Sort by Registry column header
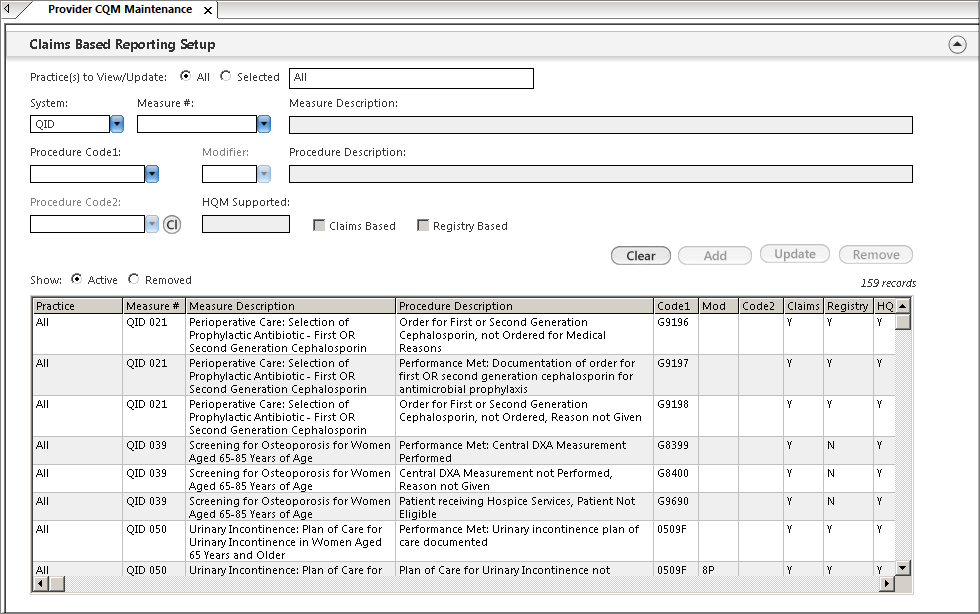The image size is (980, 614). point(848,306)
